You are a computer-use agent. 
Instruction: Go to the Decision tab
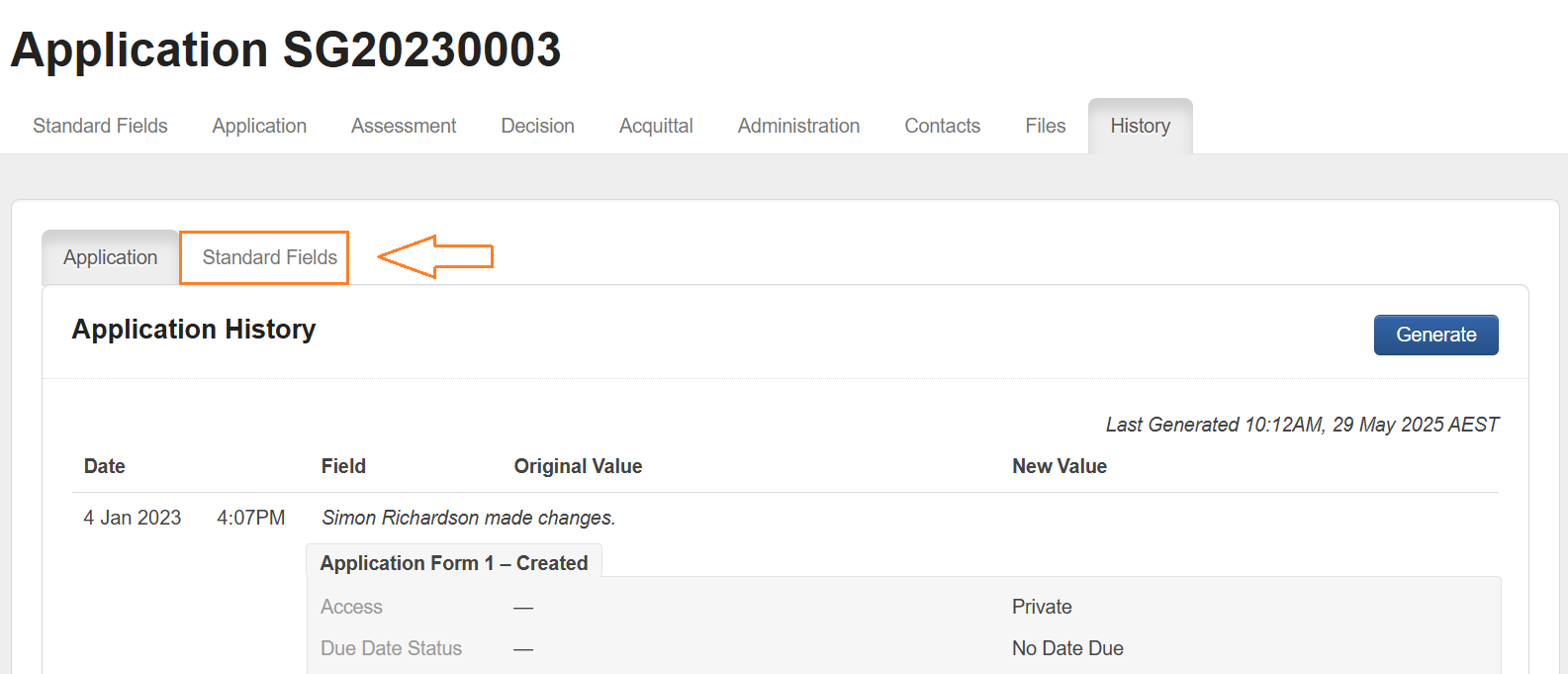coord(537,126)
